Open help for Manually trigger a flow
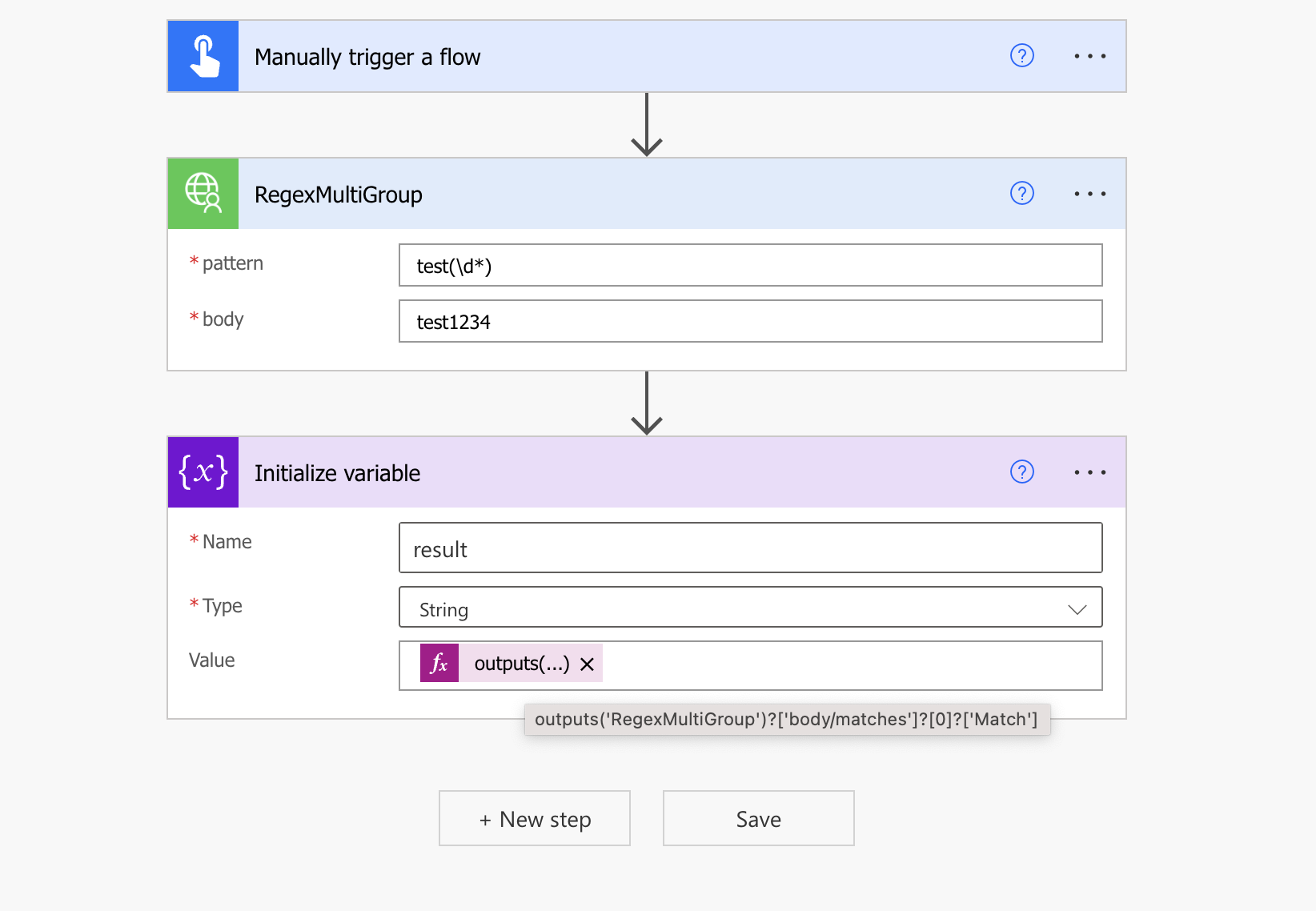Viewport: 1316px width, 911px height. click(1021, 56)
